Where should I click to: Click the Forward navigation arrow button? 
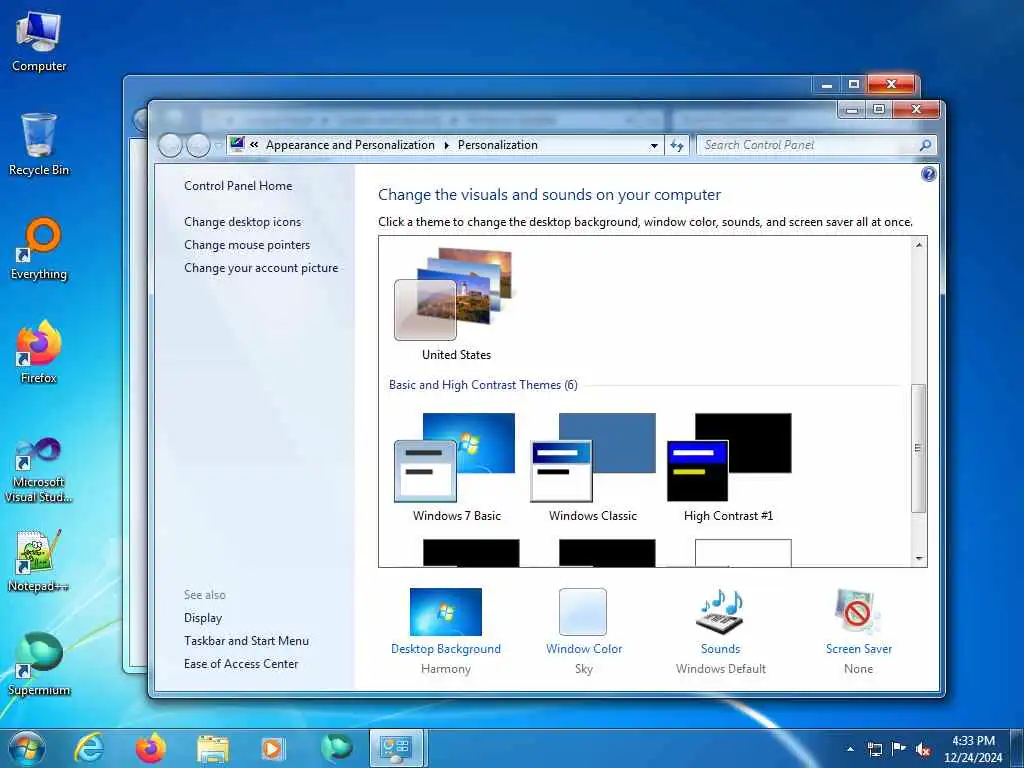(x=198, y=145)
